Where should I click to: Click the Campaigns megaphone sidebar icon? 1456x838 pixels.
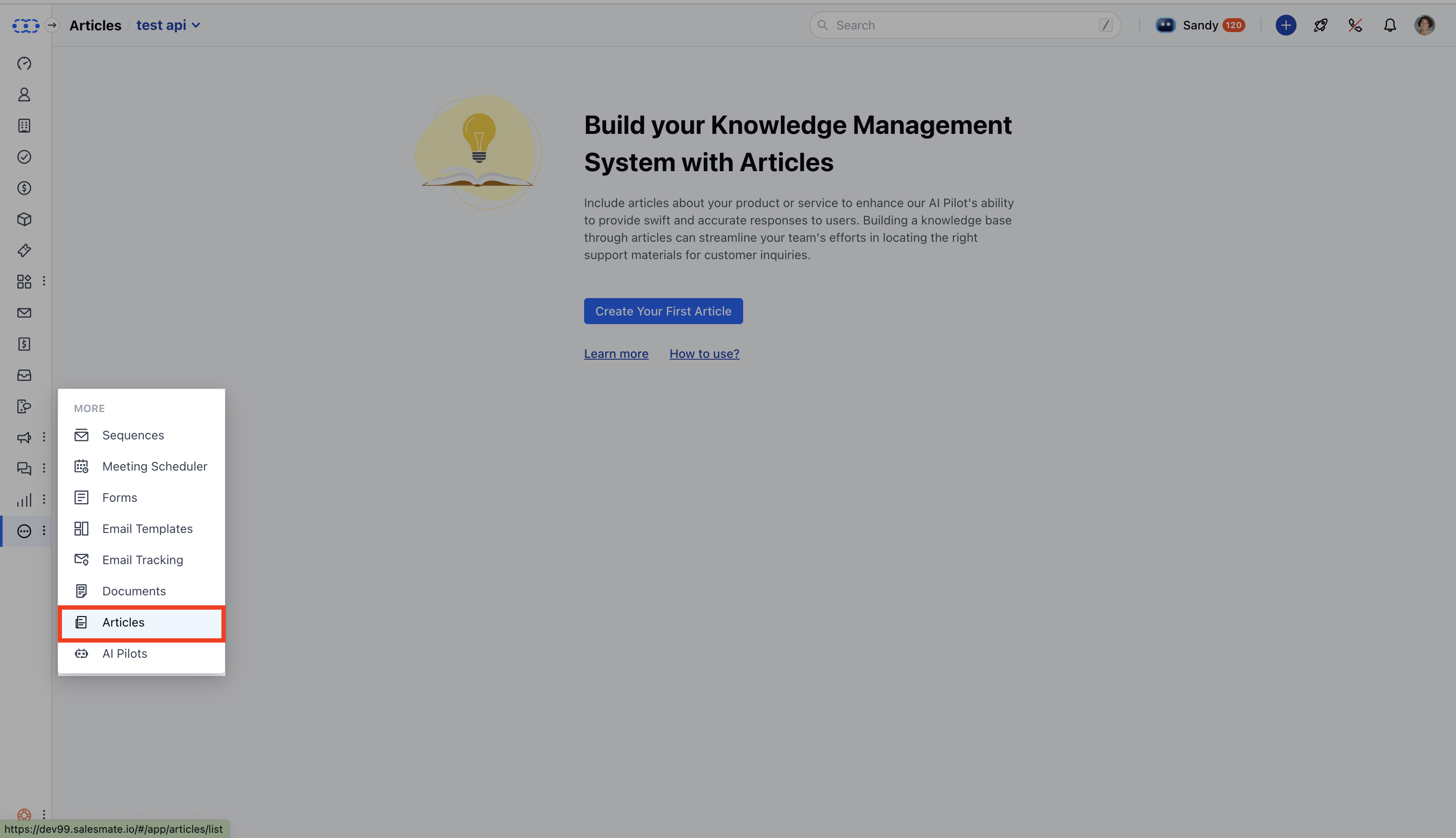[24, 438]
